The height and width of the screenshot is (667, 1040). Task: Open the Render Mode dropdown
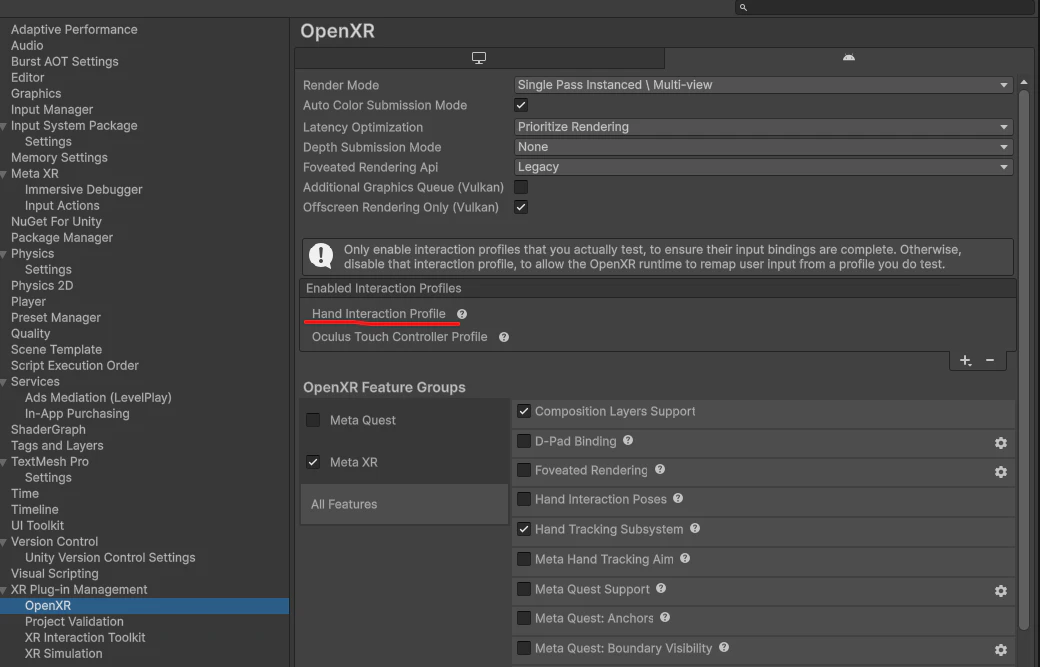[x=763, y=85]
